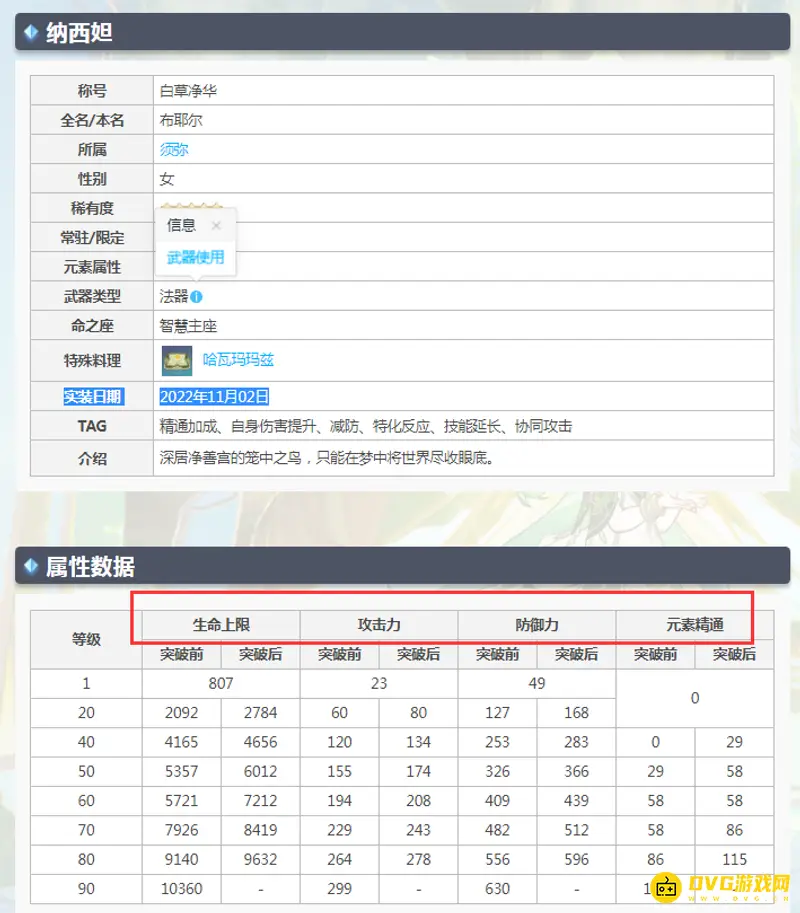This screenshot has width=800, height=913.
Task: Select the 防御力 column header
Action: (x=537, y=625)
